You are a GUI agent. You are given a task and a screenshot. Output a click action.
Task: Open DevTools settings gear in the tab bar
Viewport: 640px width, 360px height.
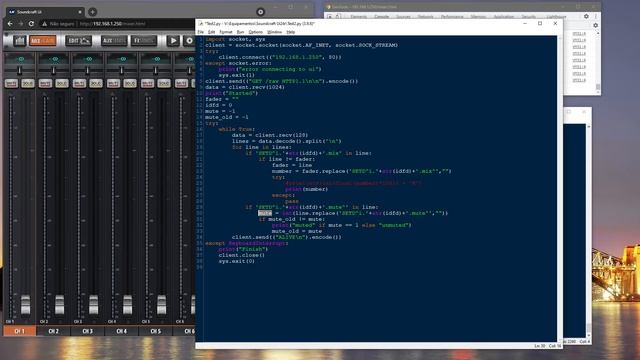[586, 16]
